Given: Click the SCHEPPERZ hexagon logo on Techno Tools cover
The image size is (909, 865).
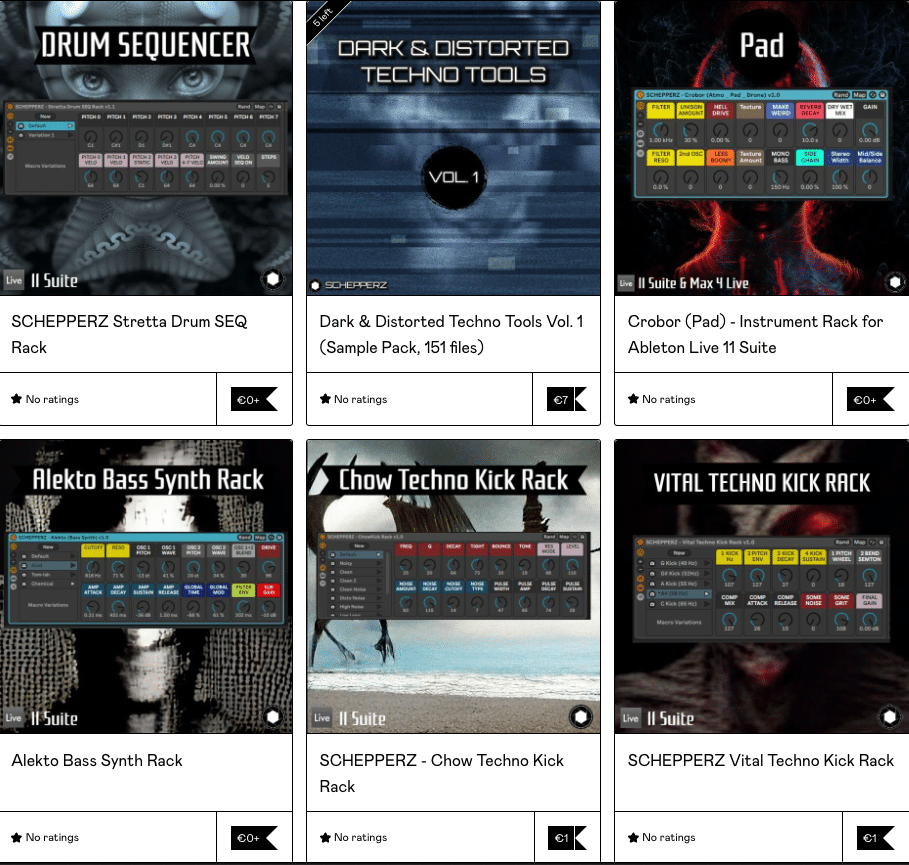Looking at the screenshot, I should coord(315,285).
